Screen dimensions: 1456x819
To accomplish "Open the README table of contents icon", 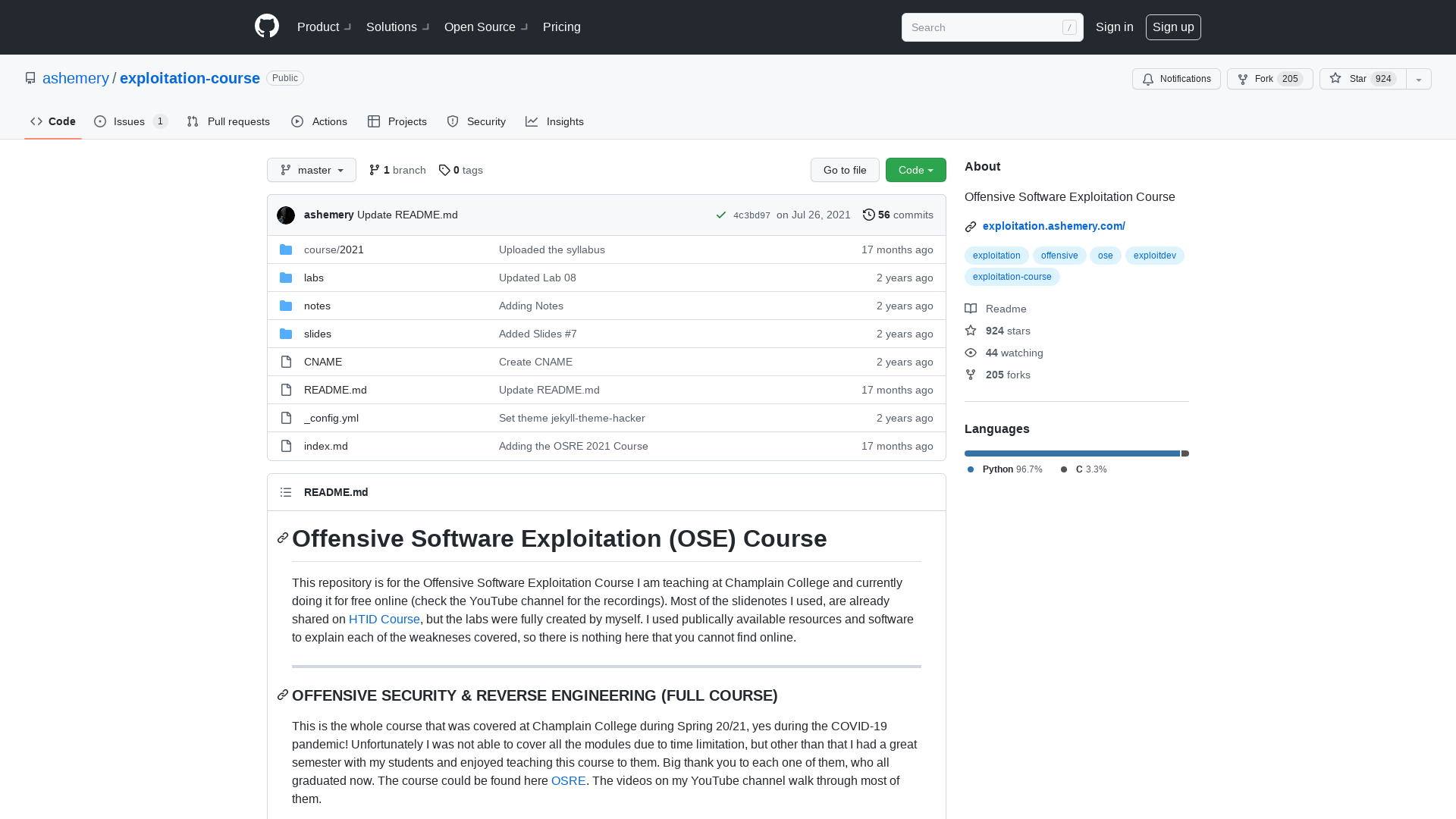I will 286,492.
